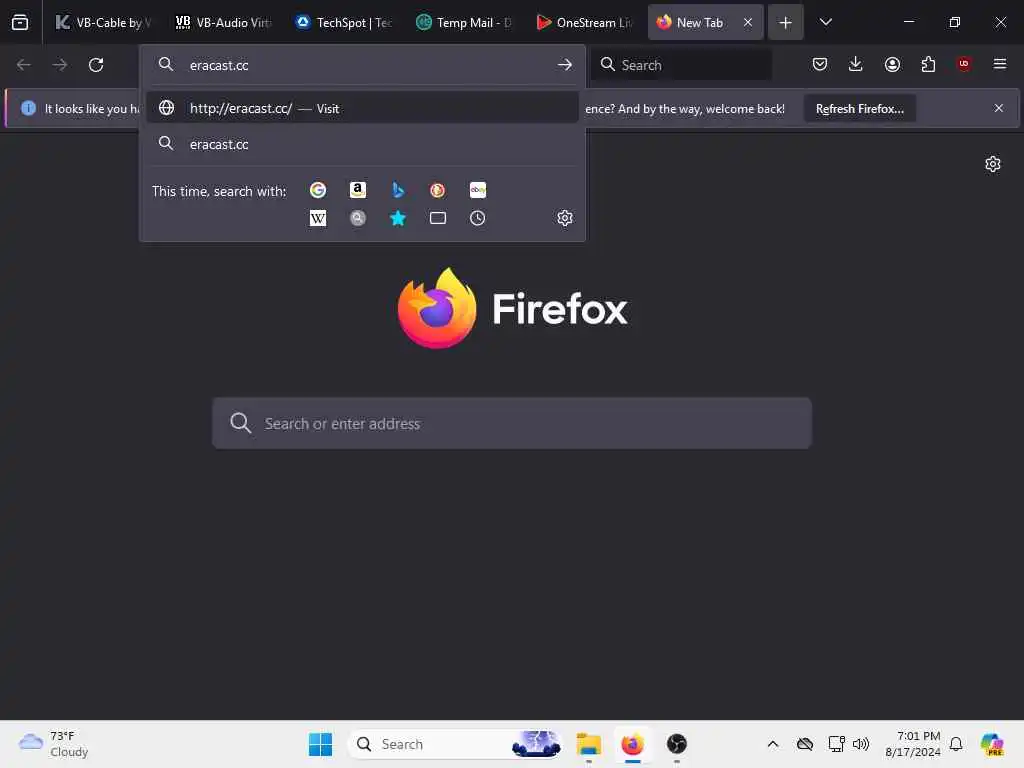Open OBS Studio from the taskbar
Image resolution: width=1024 pixels, height=768 pixels.
click(x=677, y=744)
